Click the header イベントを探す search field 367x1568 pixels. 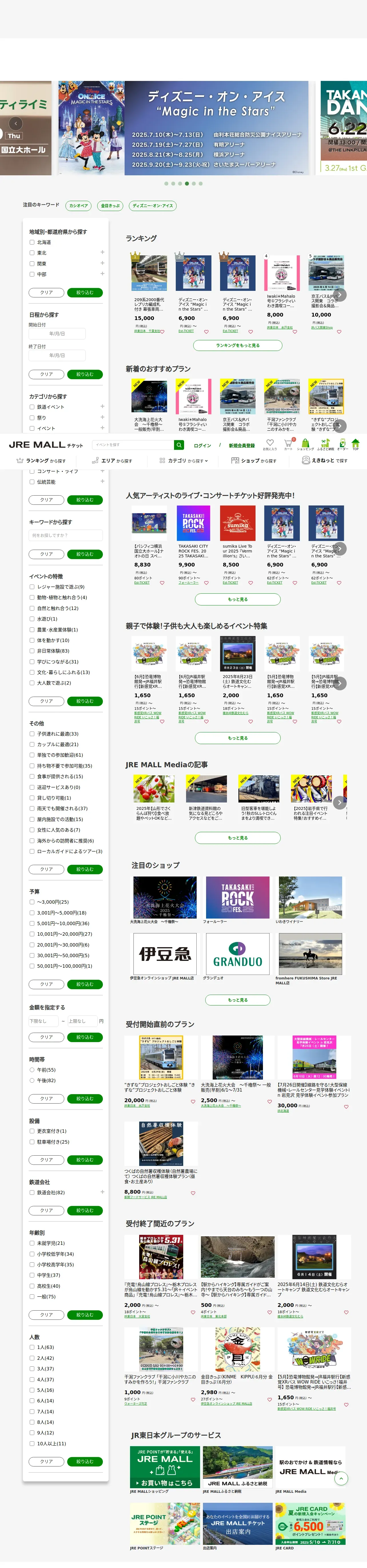pos(133,444)
